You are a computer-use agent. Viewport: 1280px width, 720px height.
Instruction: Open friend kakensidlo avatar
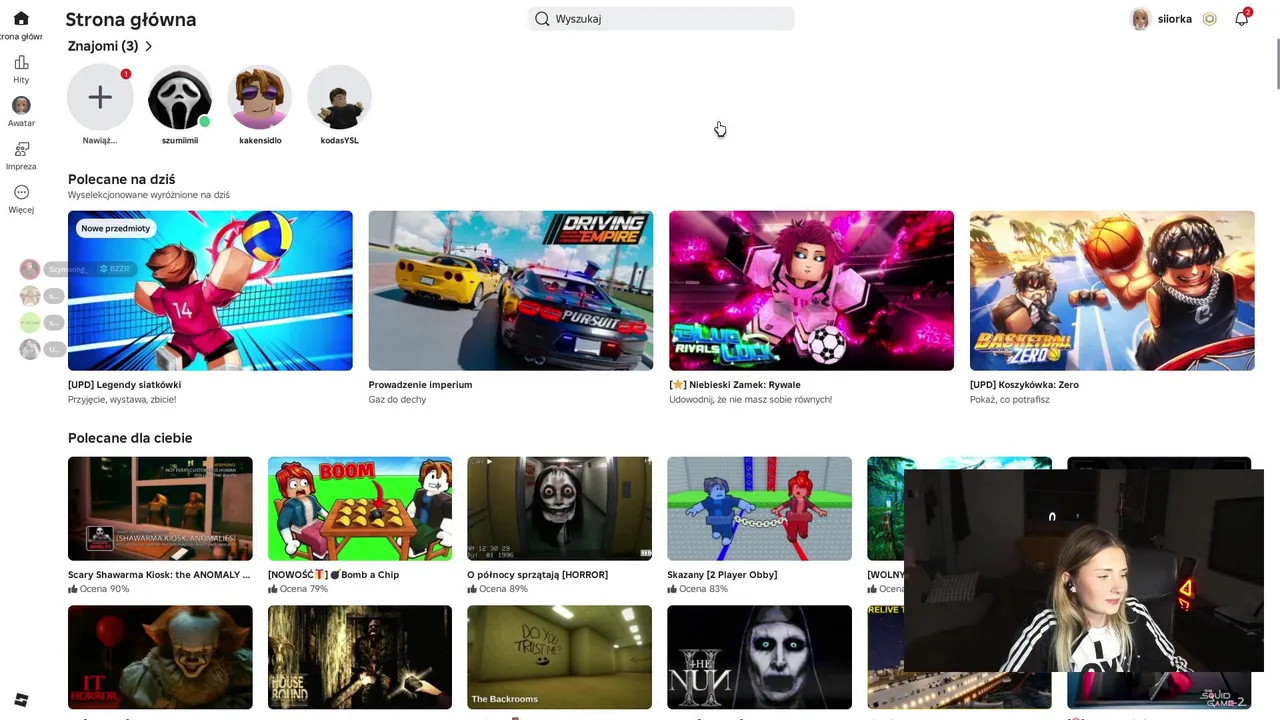(x=260, y=97)
